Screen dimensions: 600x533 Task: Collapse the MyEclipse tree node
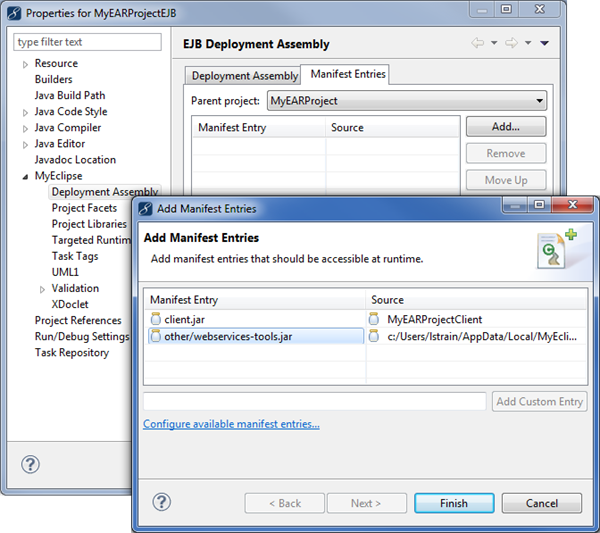[26, 176]
